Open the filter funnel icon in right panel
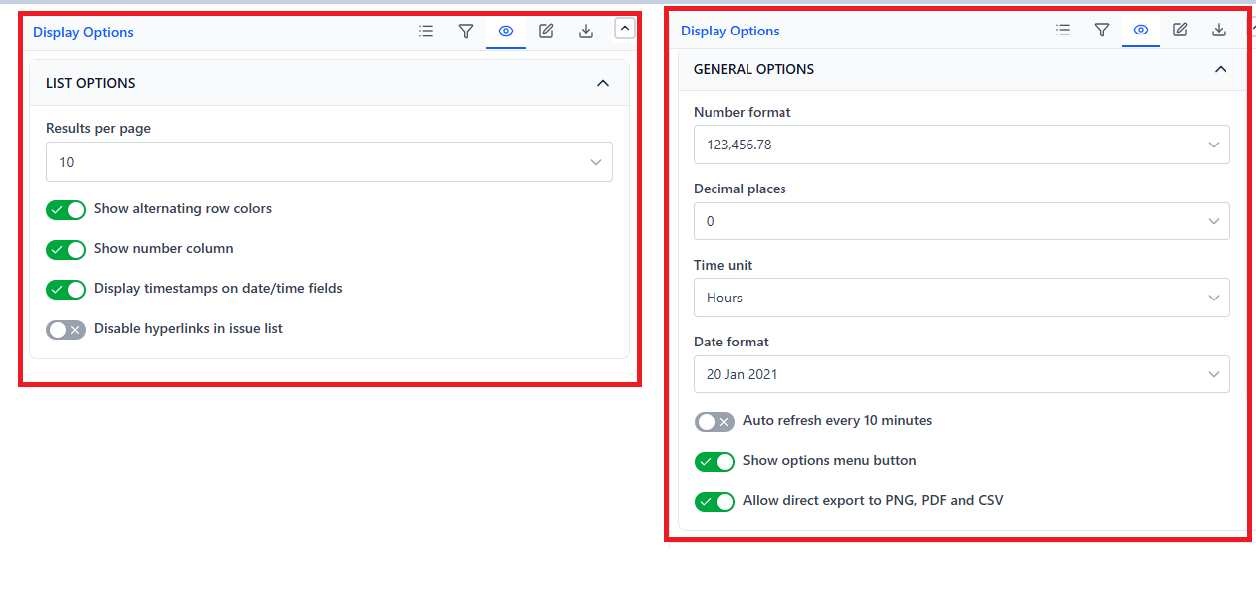Viewport: 1256px width, 594px height. click(x=1102, y=30)
